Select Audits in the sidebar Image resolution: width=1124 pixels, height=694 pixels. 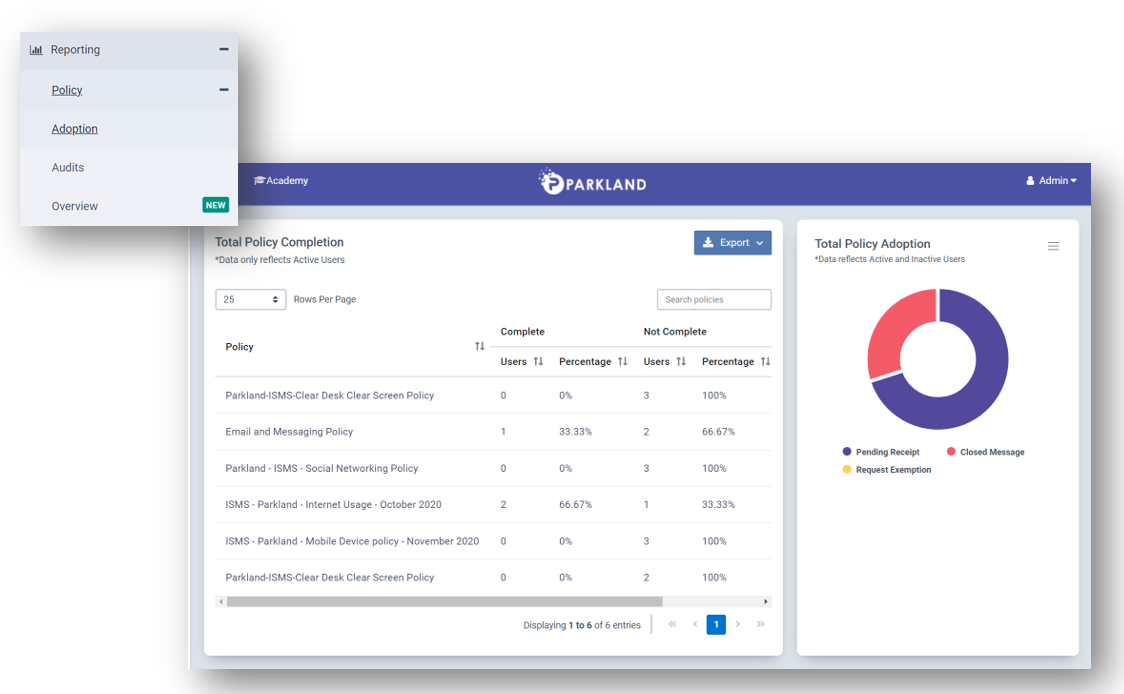tap(68, 168)
